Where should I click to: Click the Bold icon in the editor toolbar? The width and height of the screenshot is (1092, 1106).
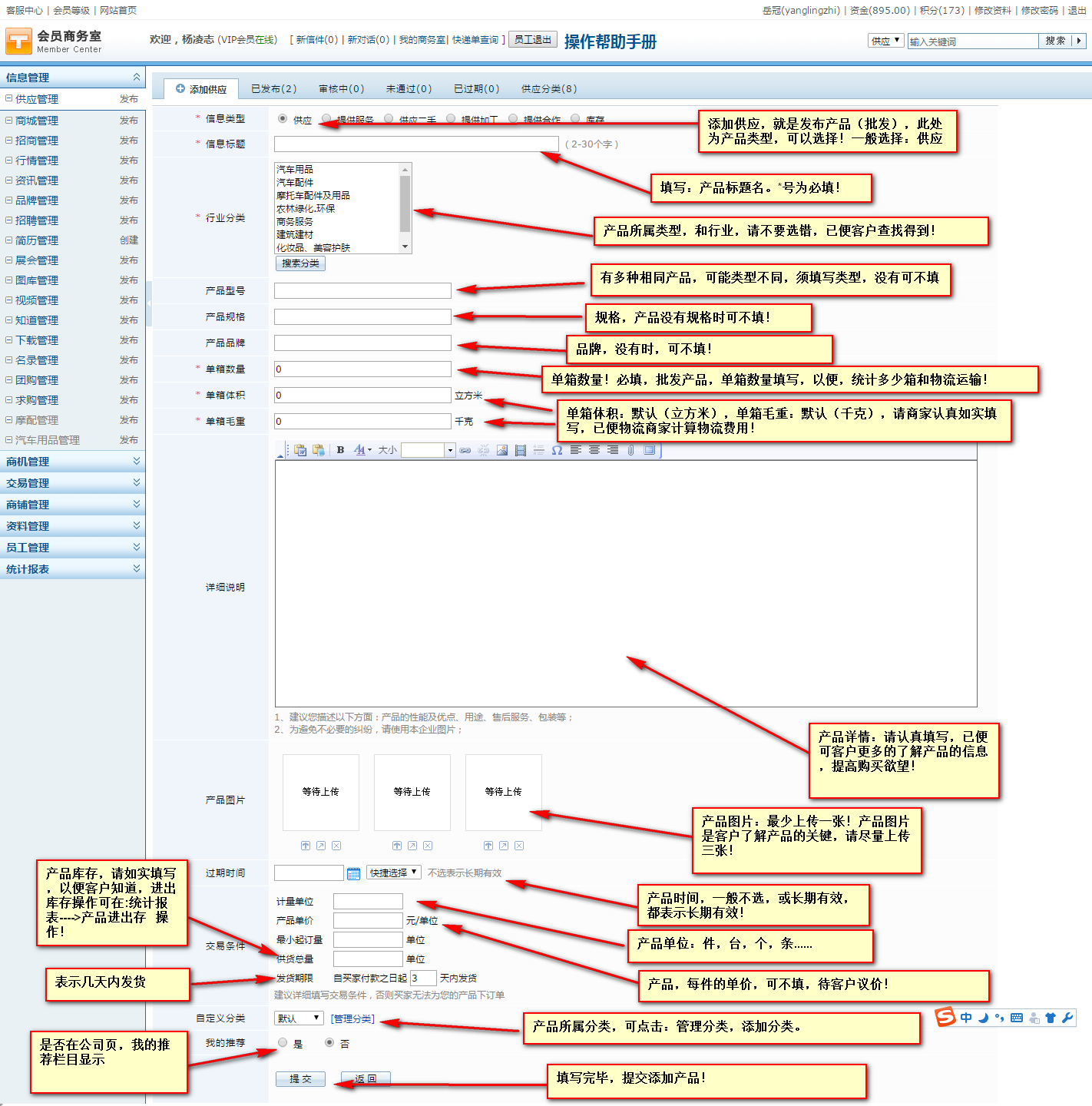click(340, 450)
